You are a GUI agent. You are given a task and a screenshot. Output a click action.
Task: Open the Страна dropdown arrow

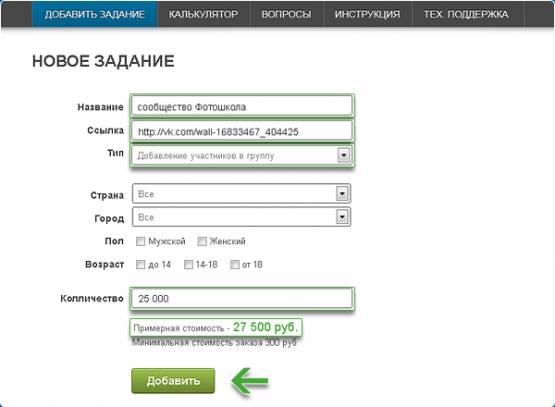click(342, 194)
